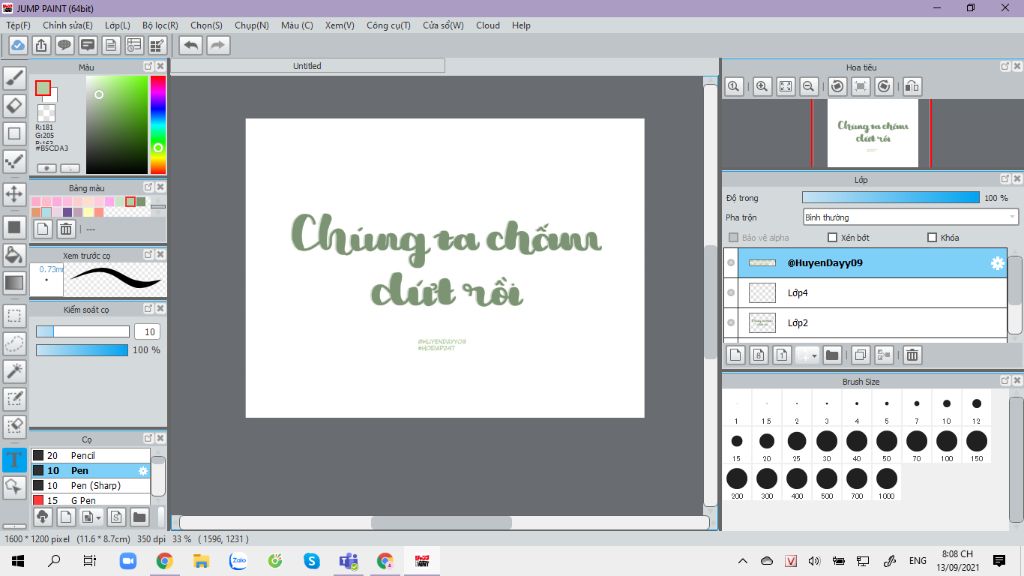Fit navigator view to screen

tap(786, 86)
